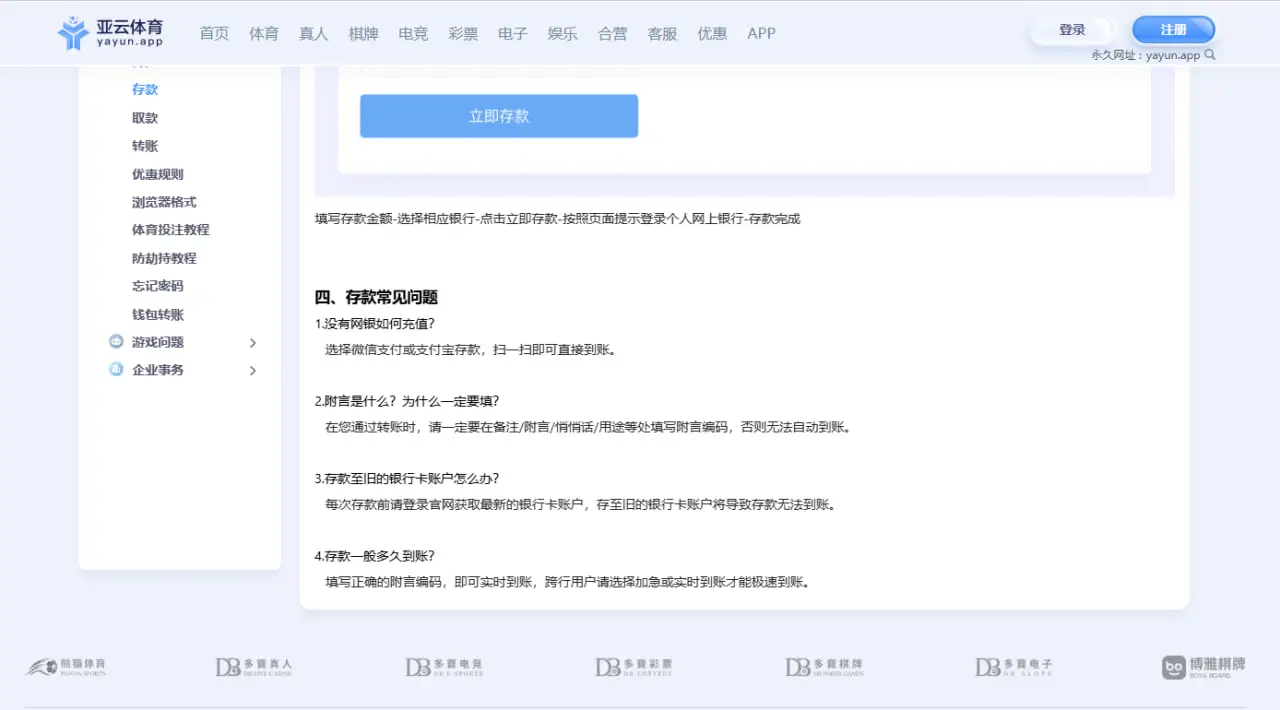
Task: Click the 永久网址 yayun.app text
Action: [1146, 55]
